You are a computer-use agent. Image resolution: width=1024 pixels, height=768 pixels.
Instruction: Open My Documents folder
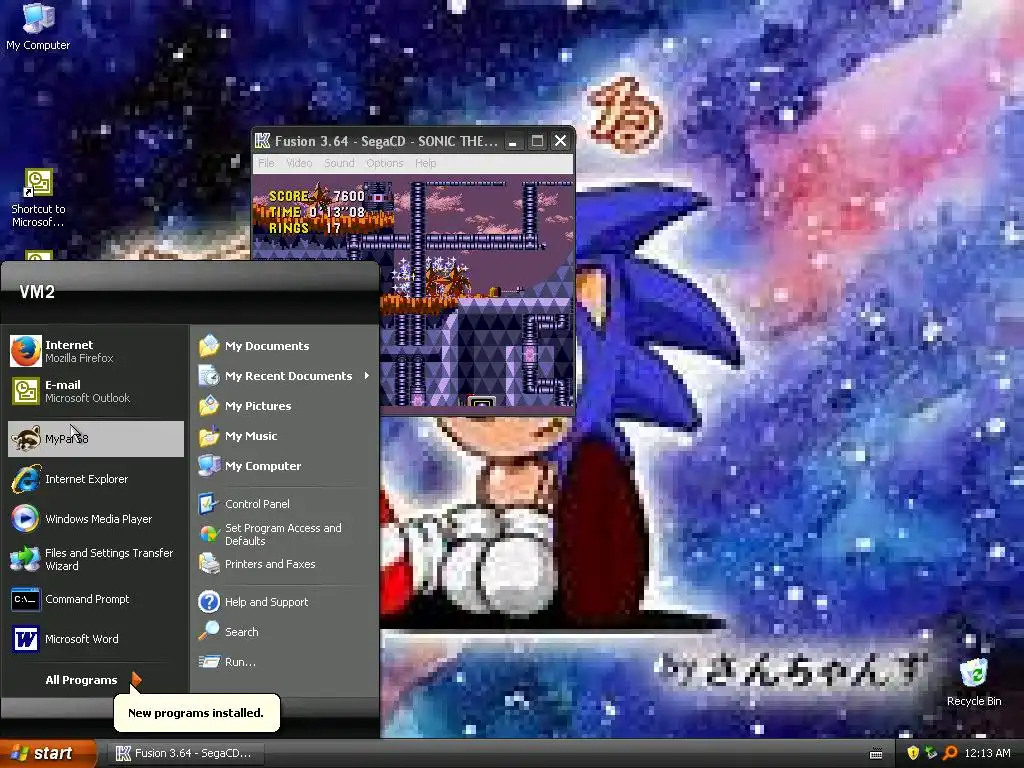tap(285, 345)
